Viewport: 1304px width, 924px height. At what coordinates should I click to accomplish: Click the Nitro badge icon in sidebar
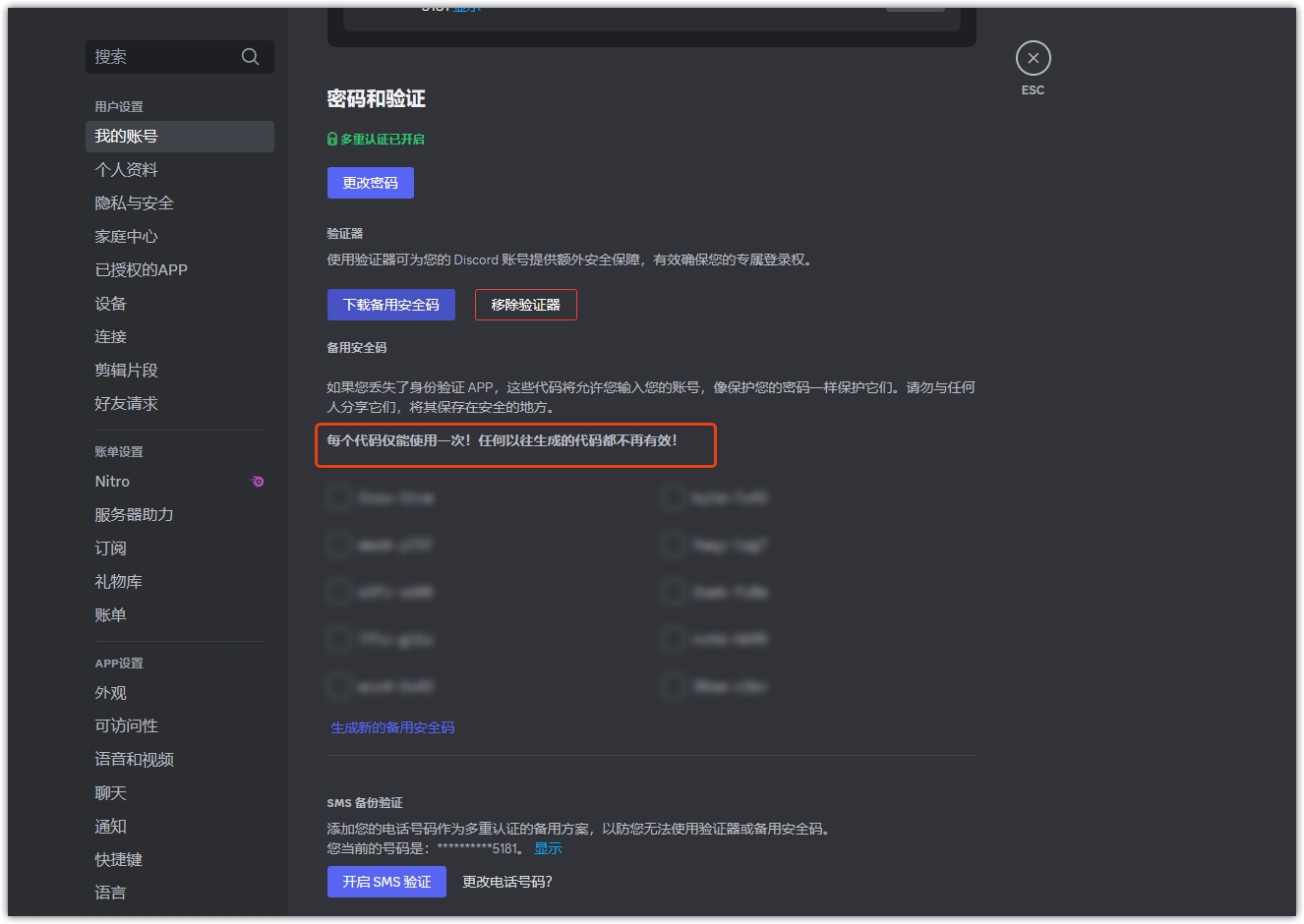(x=258, y=482)
